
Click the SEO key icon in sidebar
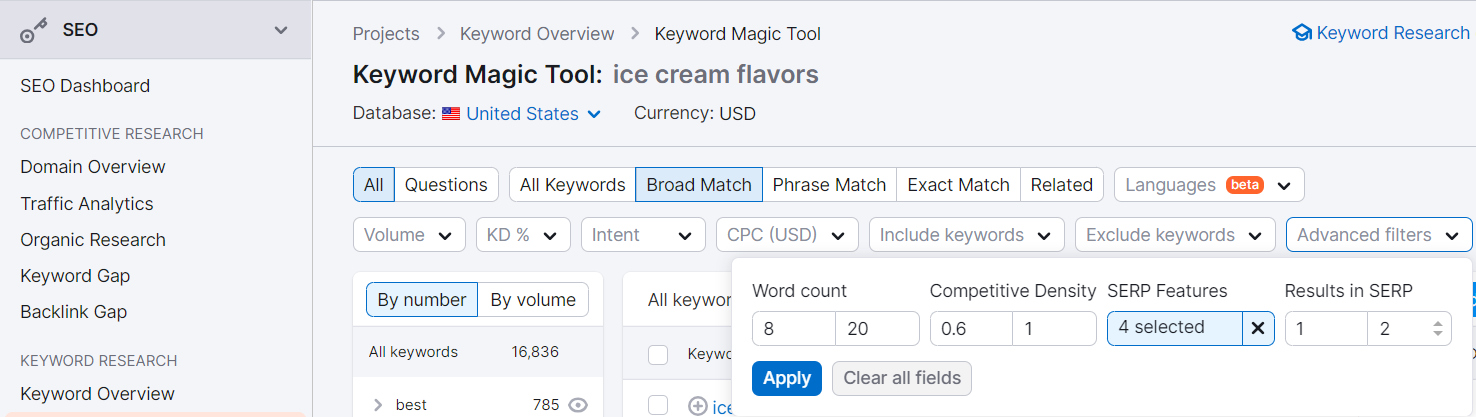tap(35, 31)
